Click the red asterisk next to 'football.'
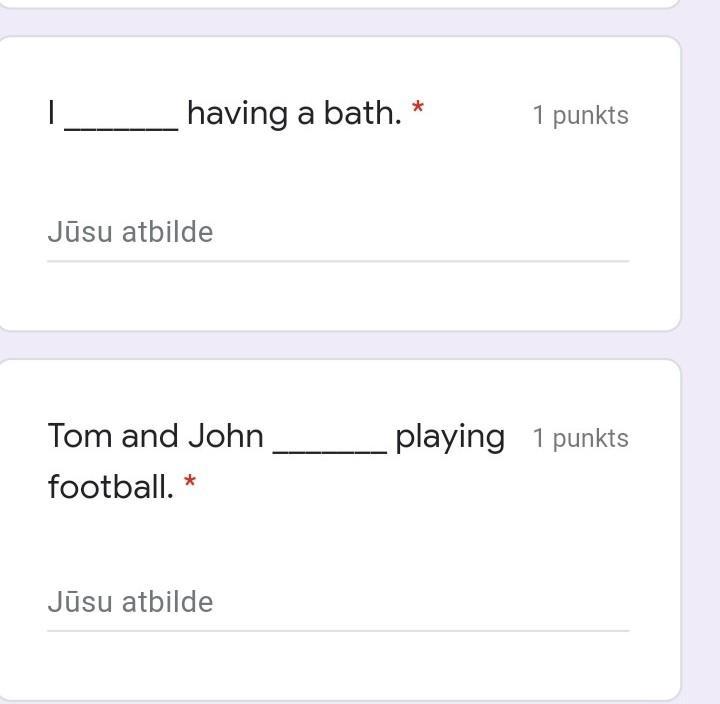Viewport: 720px width, 704px height. tap(190, 482)
